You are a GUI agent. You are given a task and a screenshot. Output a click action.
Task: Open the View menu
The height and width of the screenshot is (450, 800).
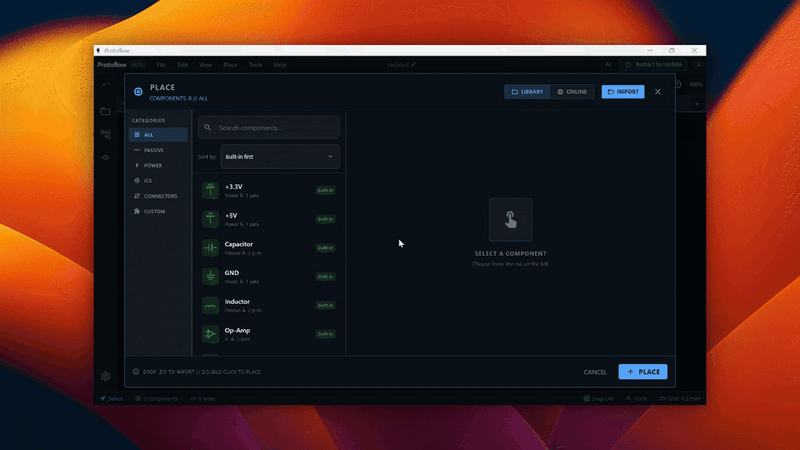(206, 65)
